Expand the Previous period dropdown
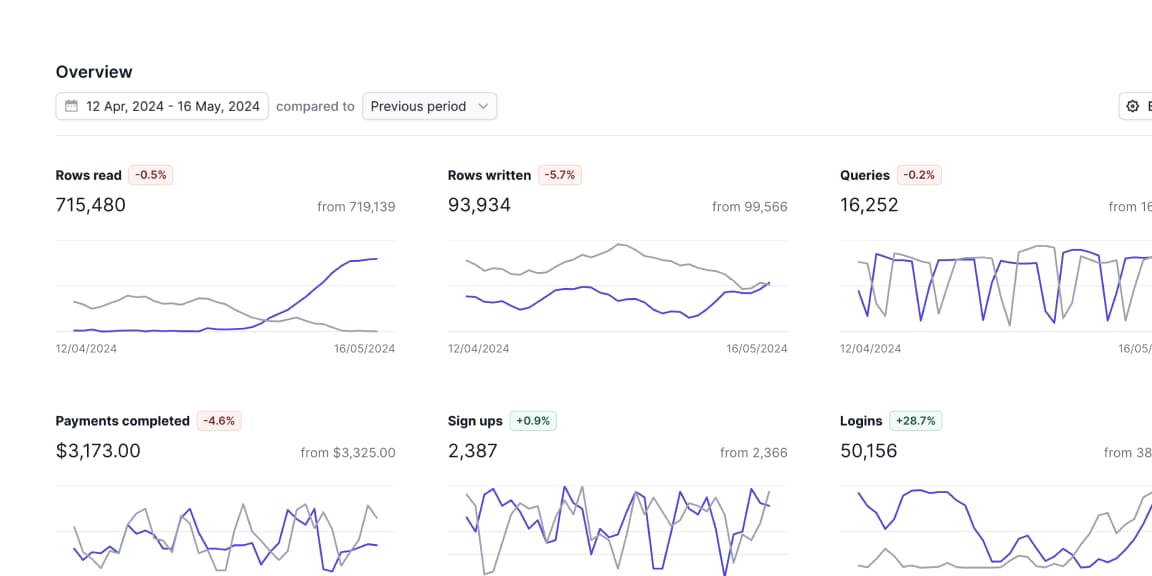 point(429,106)
